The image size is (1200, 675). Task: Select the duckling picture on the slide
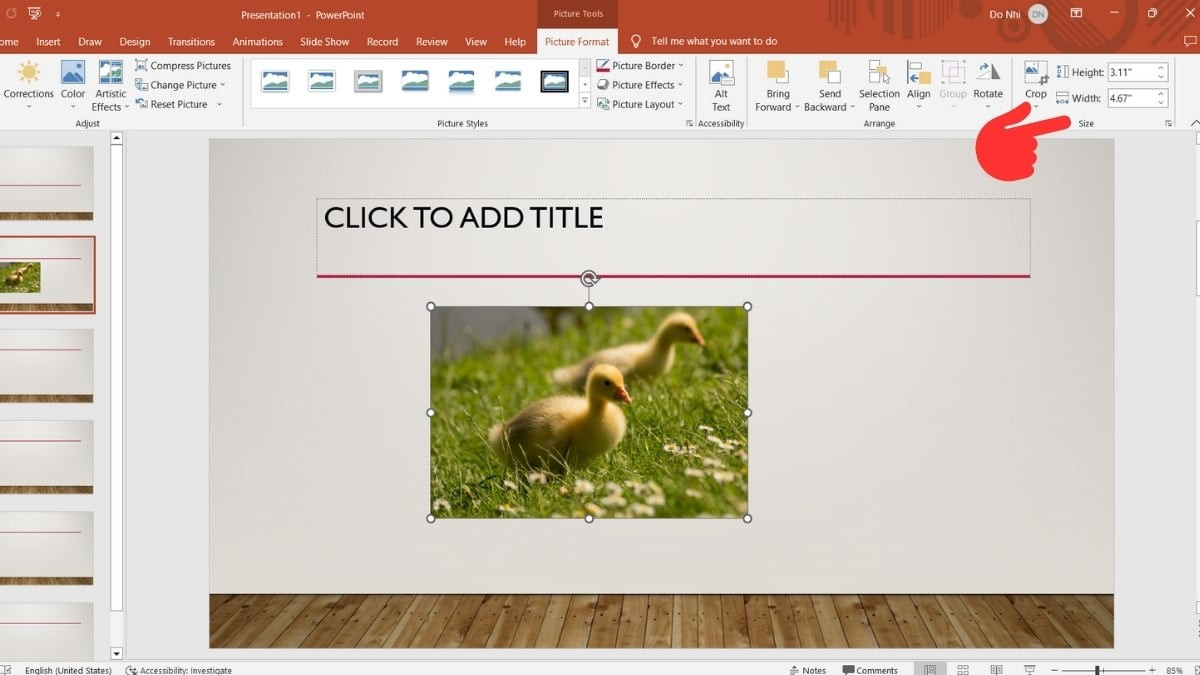[x=589, y=412]
